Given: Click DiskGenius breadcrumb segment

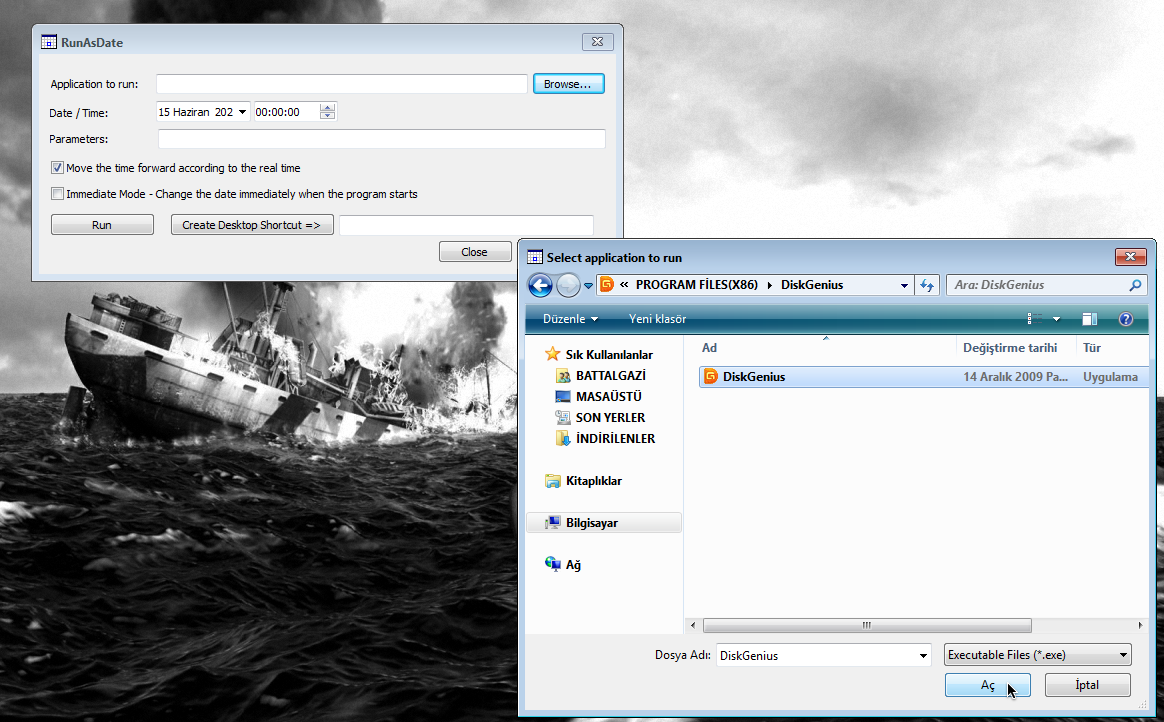Looking at the screenshot, I should point(811,285).
